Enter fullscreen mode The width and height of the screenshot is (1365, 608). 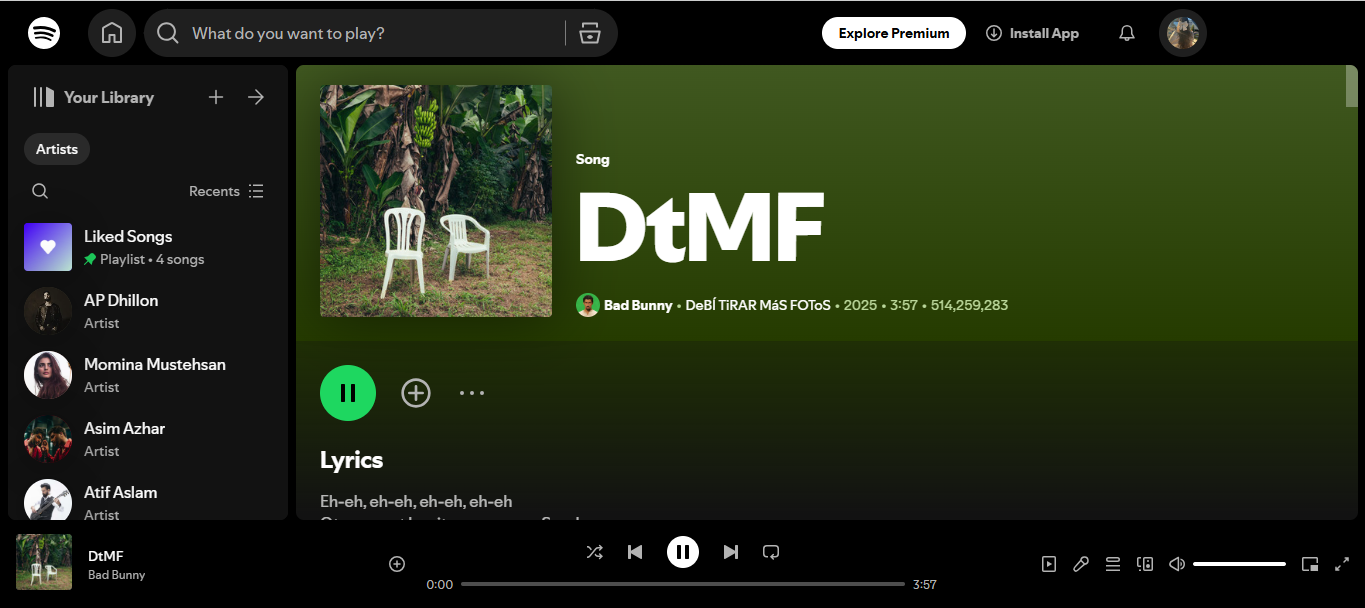pos(1342,563)
